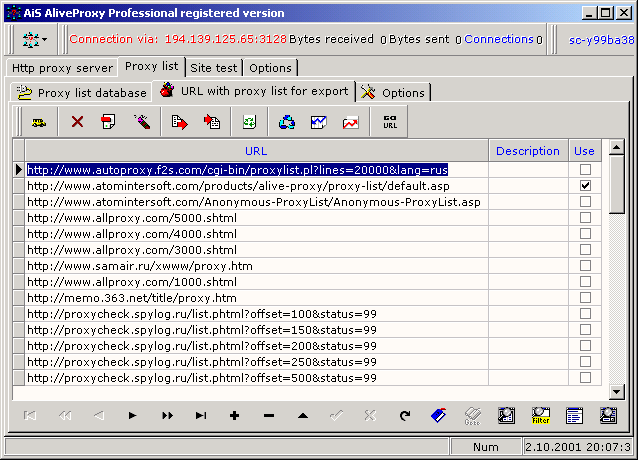Viewport: 638px width, 460px height.
Task: Open the top-level Options tab
Action: 271,68
